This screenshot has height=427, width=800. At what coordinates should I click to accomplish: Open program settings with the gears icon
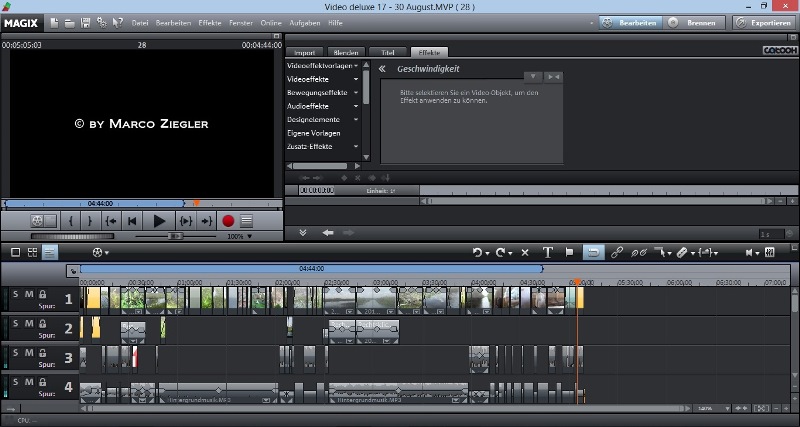102,23
